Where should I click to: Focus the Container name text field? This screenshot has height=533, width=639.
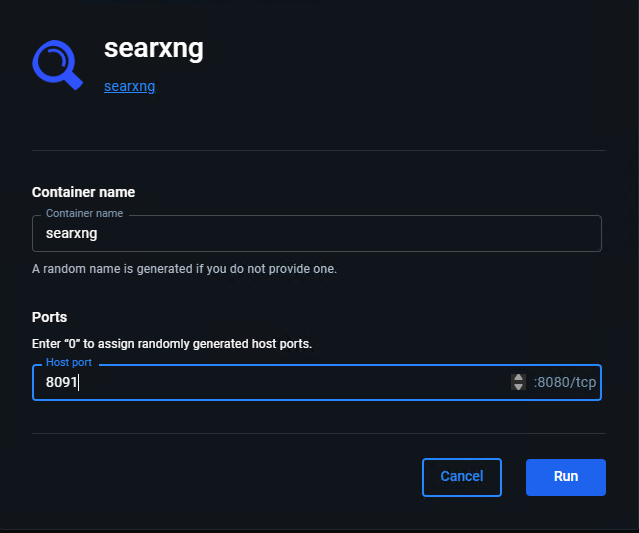coord(316,234)
